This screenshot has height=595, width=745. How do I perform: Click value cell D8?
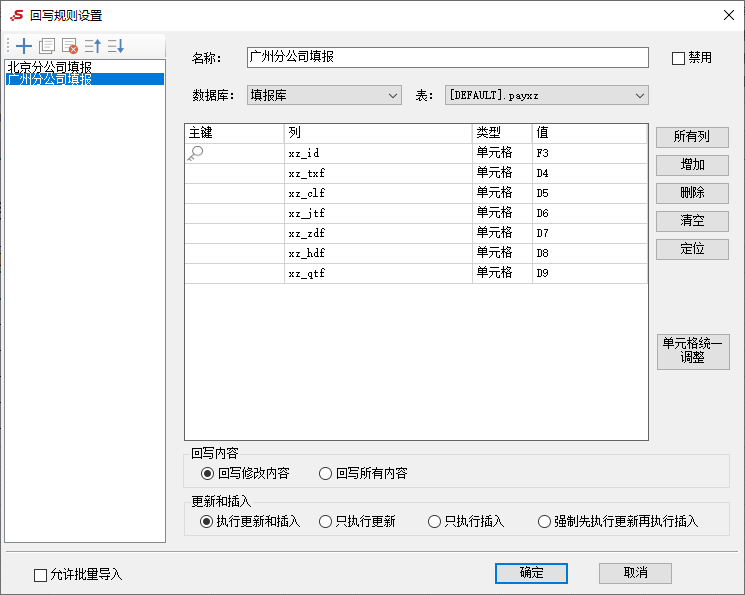coord(590,253)
